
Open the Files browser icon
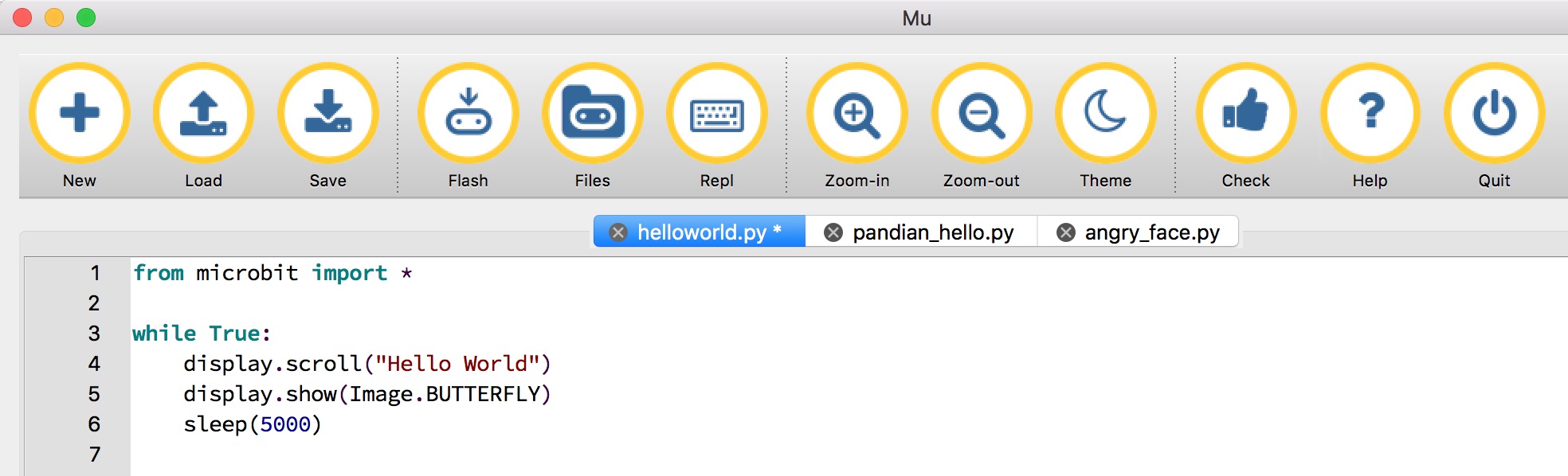(593, 113)
